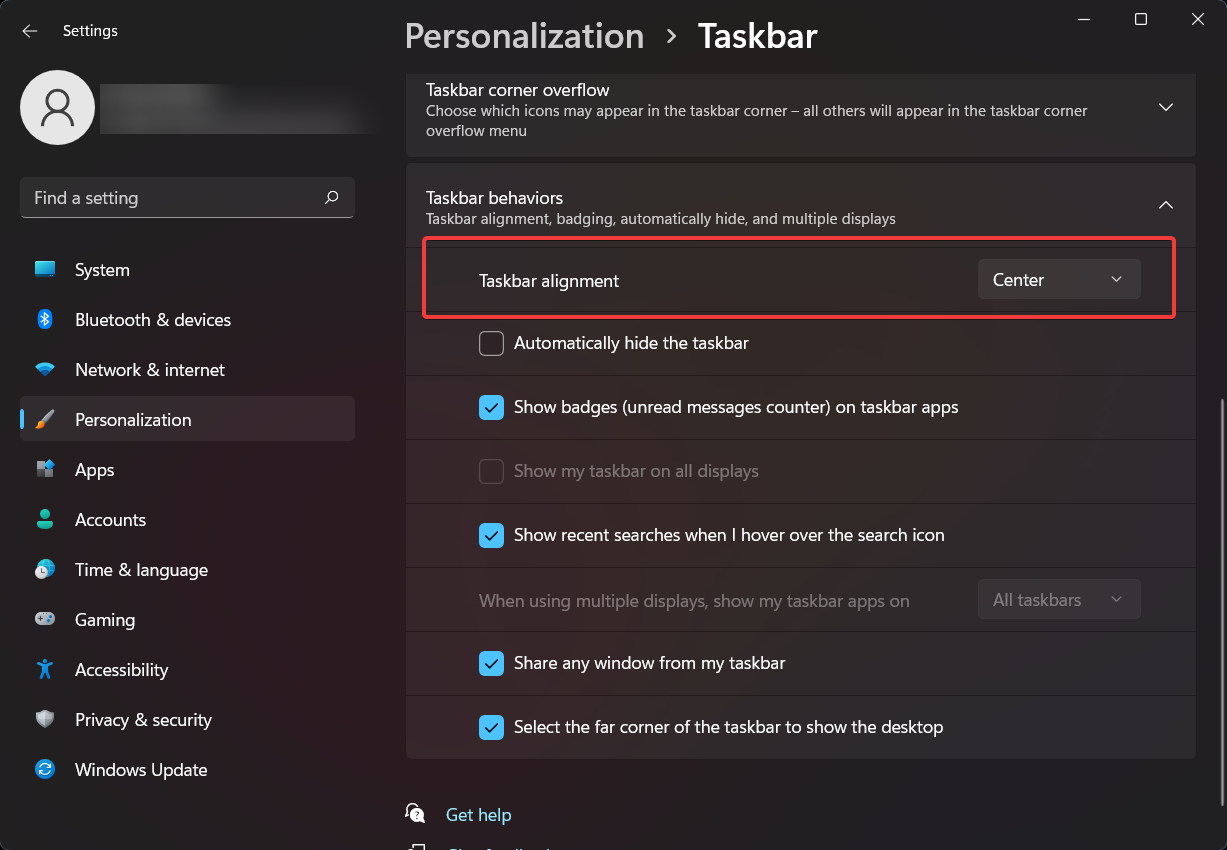Screen dimensions: 1227x850
Task: Expand the Taskbar corner overflow section
Action: pyautogui.click(x=1165, y=106)
